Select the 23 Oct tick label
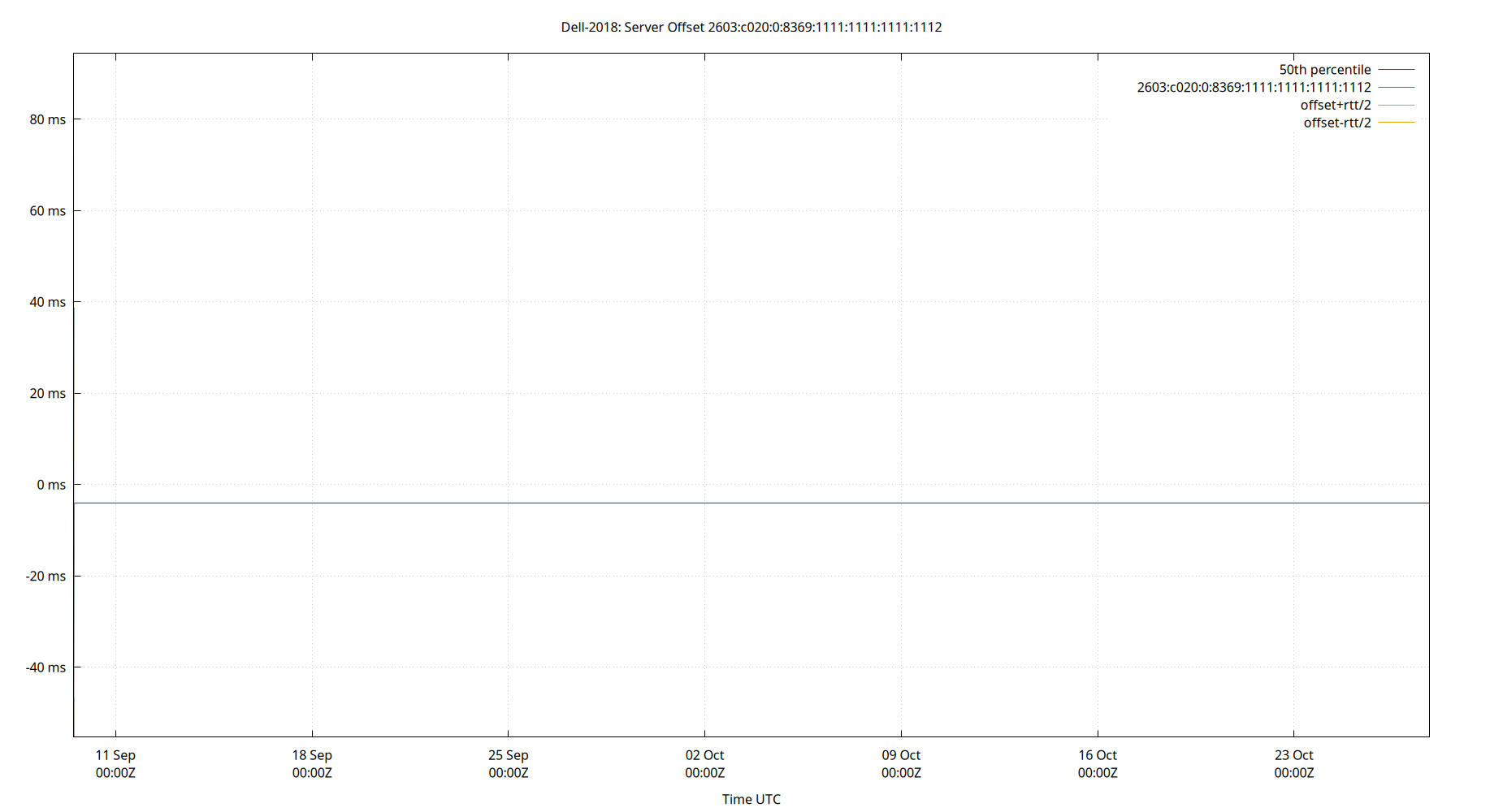This screenshot has width=1503, height=812. pos(1294,763)
